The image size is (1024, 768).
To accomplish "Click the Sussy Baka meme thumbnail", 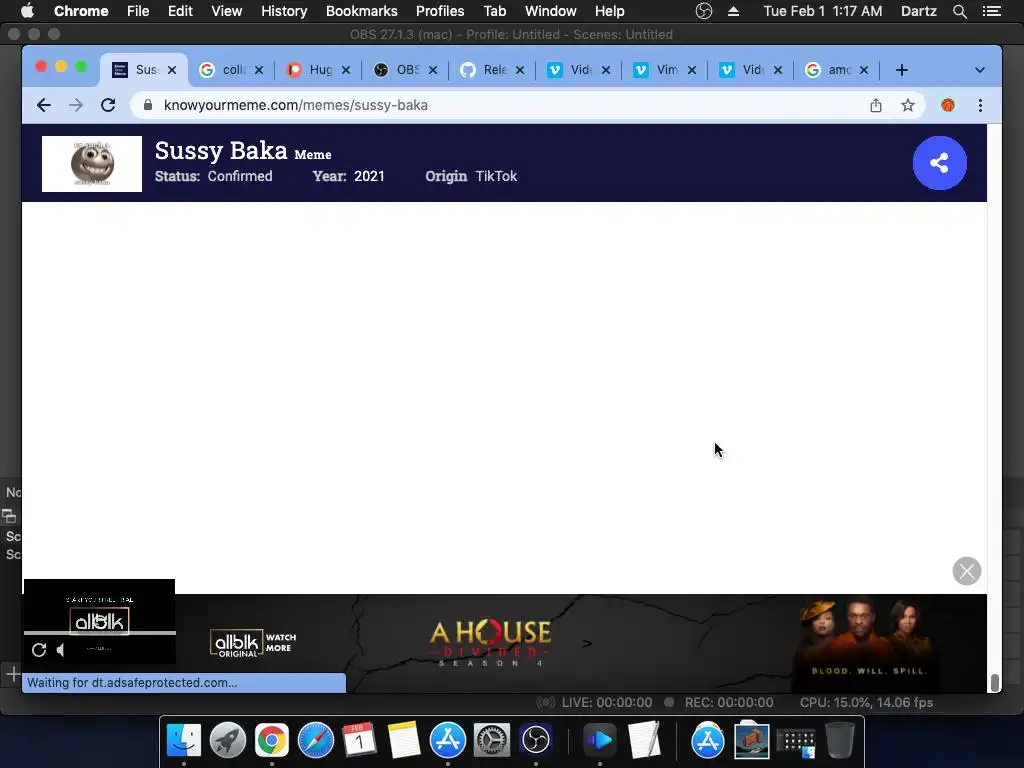I will point(91,164).
